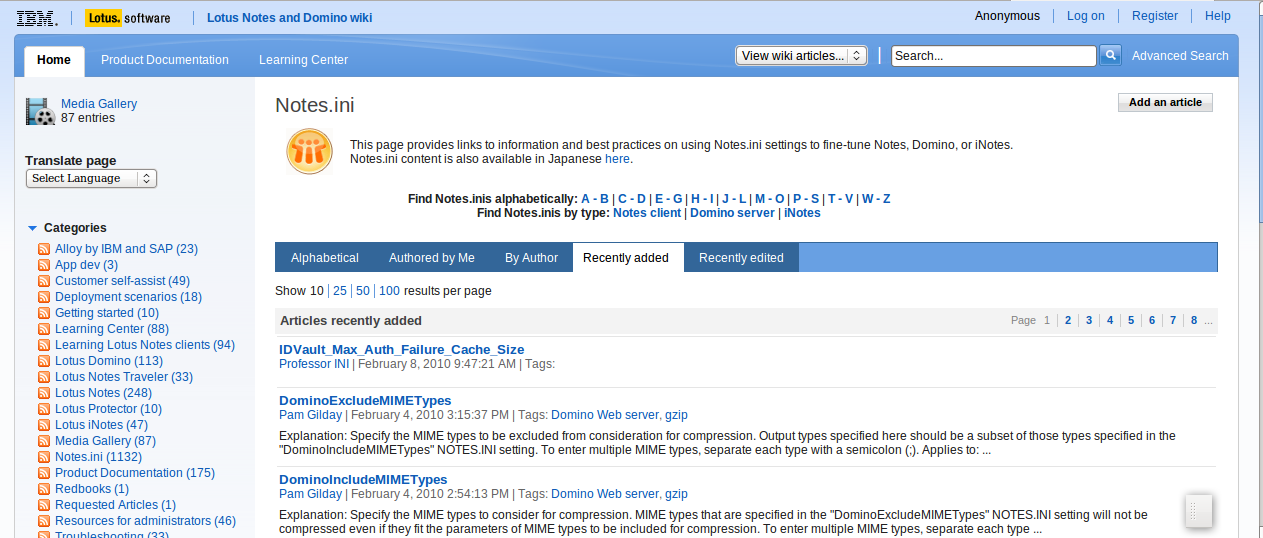Subscribe to Alloy by IBM and SAP RSS feed icon
The image size is (1263, 538).
(44, 249)
